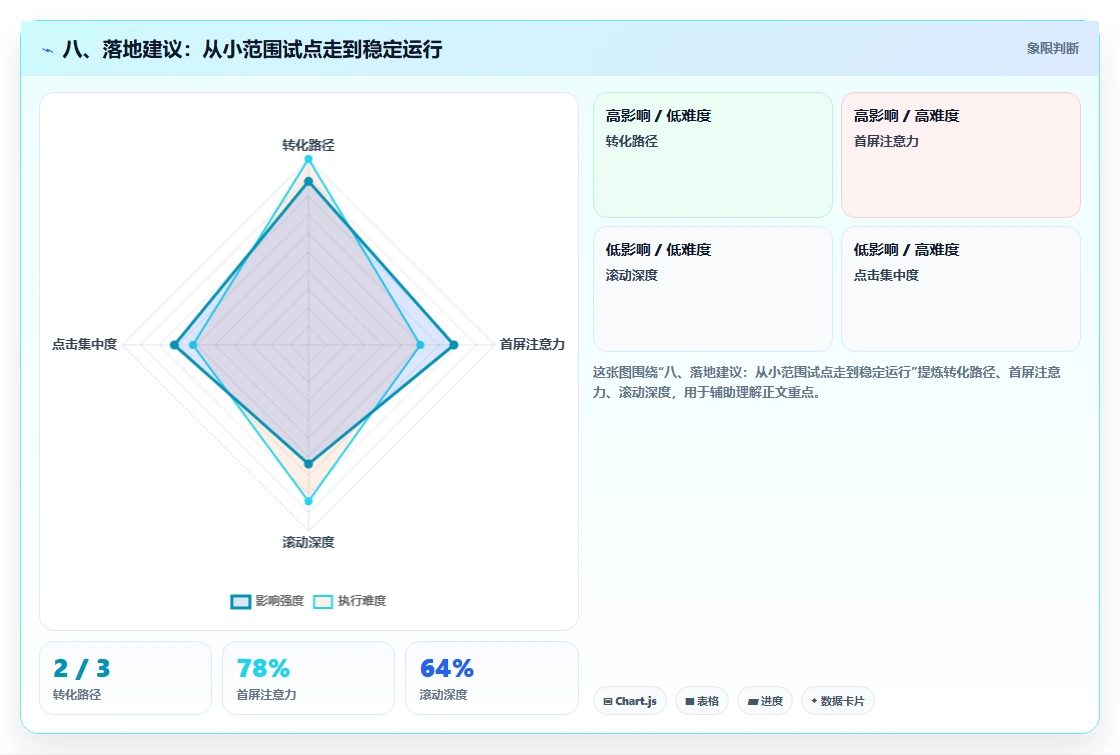
Task: Toggle the 执行难度 legend item
Action: [x=349, y=601]
